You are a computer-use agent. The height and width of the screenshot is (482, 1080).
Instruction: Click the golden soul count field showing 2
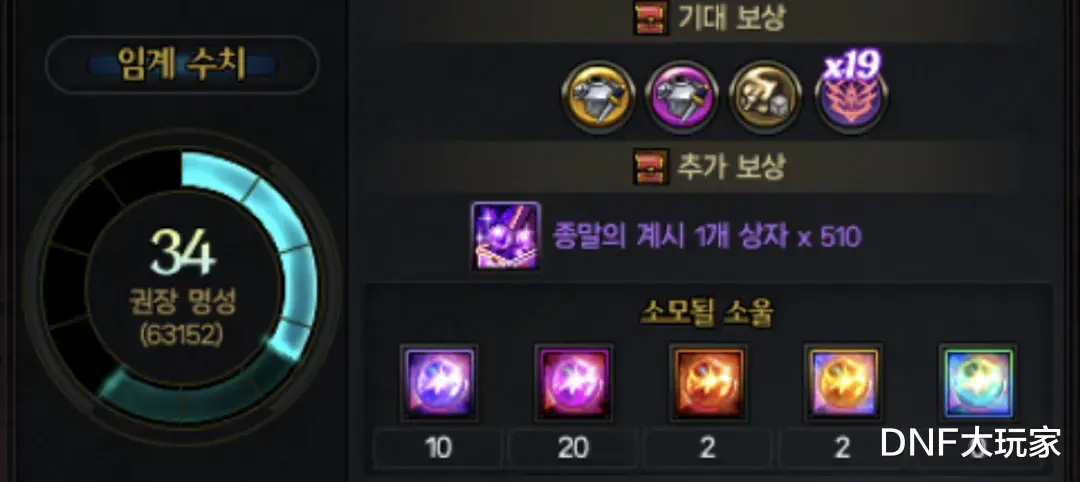pyautogui.click(x=842, y=448)
